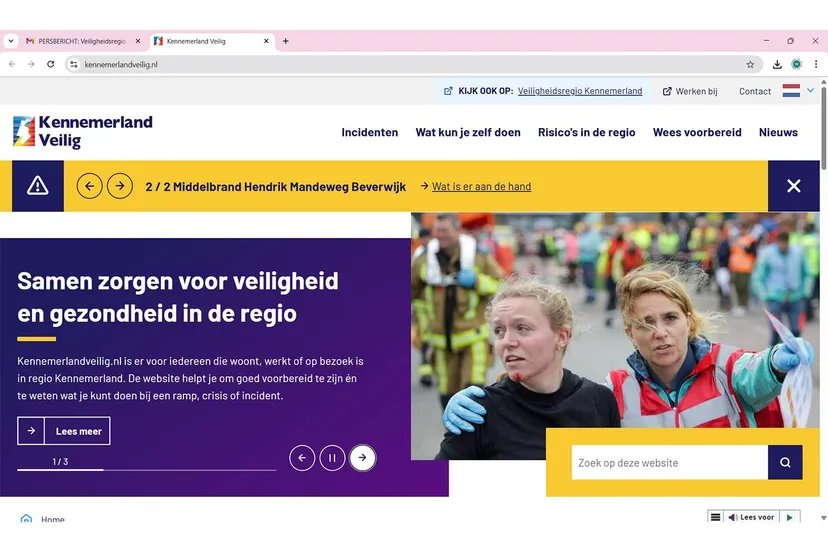Image resolution: width=828 pixels, height=552 pixels.
Task: Pause the hero slideshow
Action: point(332,458)
